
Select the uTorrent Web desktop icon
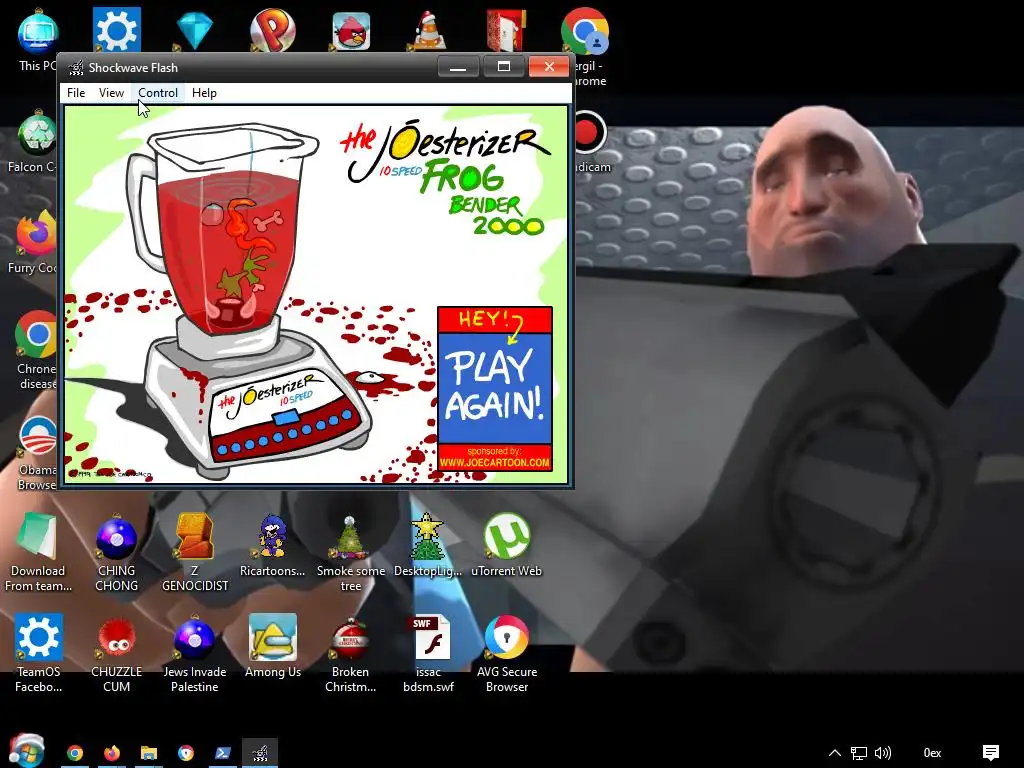[x=506, y=545]
